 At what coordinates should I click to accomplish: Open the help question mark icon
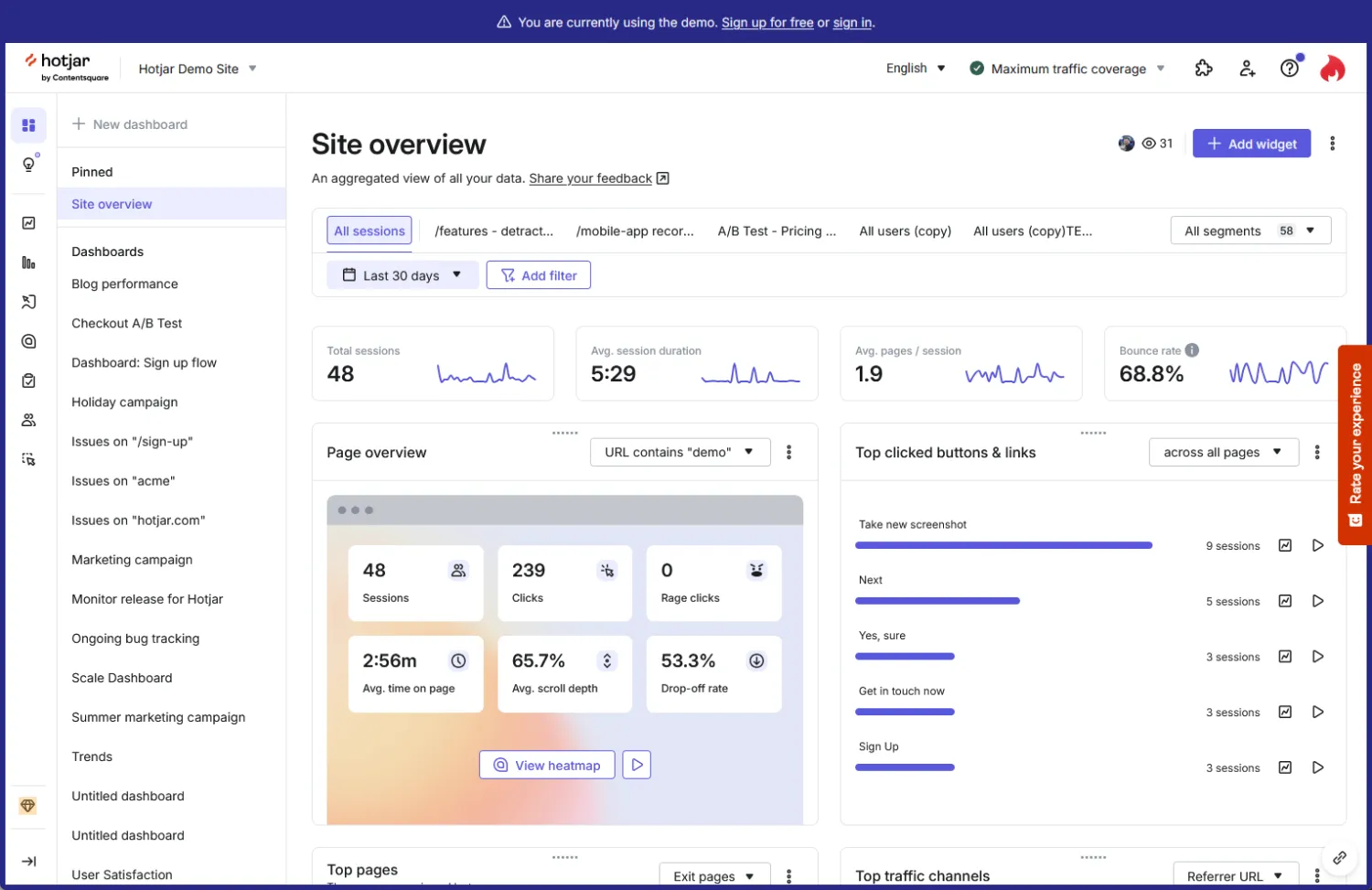click(x=1290, y=69)
